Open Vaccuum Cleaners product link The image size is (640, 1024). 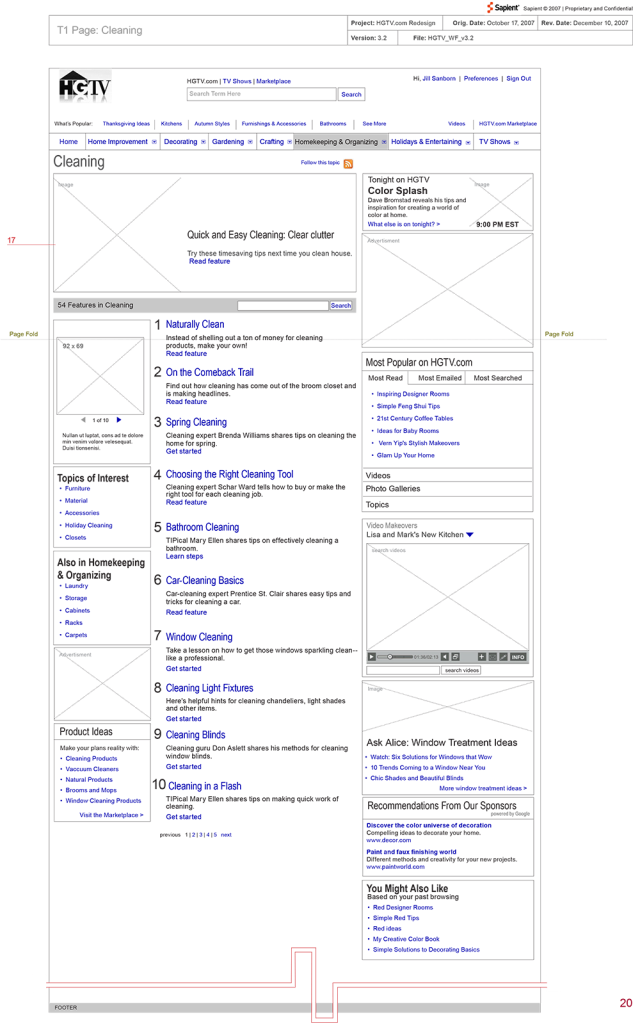(91, 769)
